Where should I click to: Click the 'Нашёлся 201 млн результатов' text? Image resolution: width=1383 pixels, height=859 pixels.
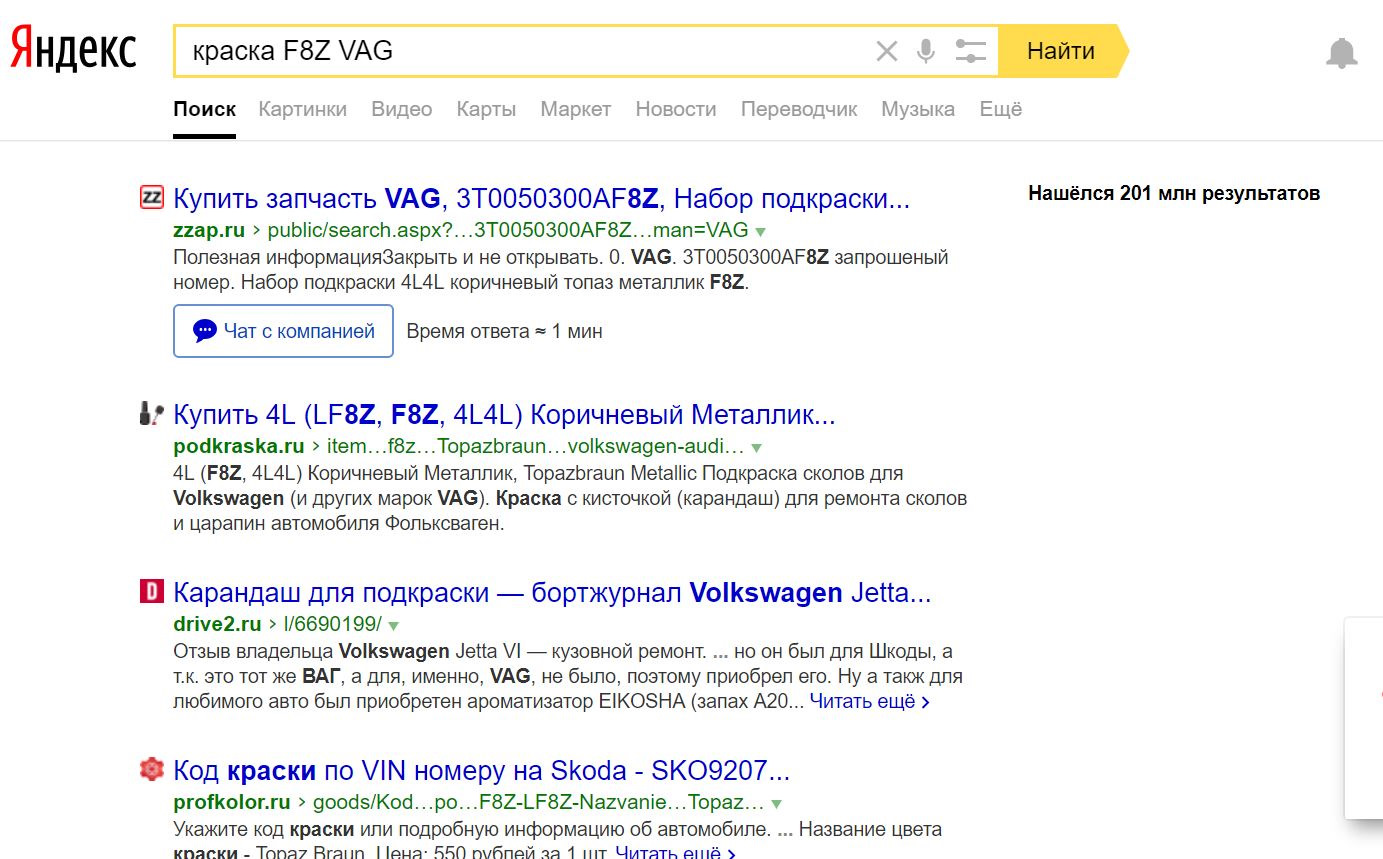[x=1174, y=193]
